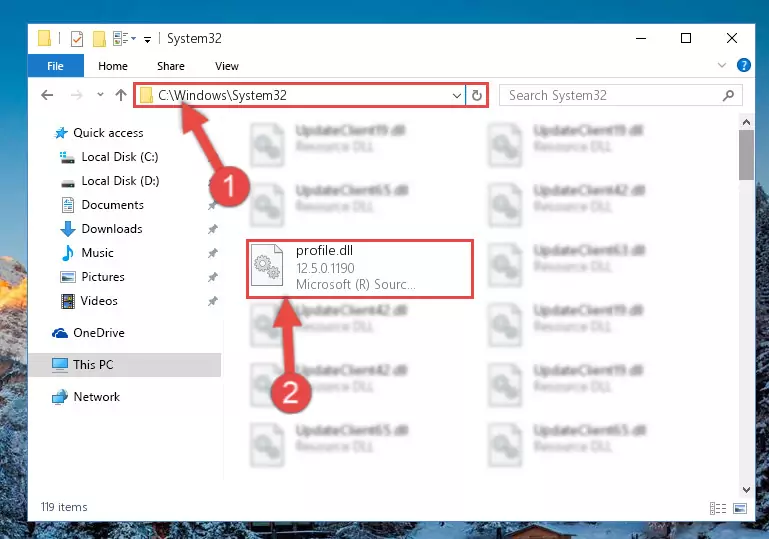
Task: Click the Properties quick access toolbar icon
Action: coord(77,38)
